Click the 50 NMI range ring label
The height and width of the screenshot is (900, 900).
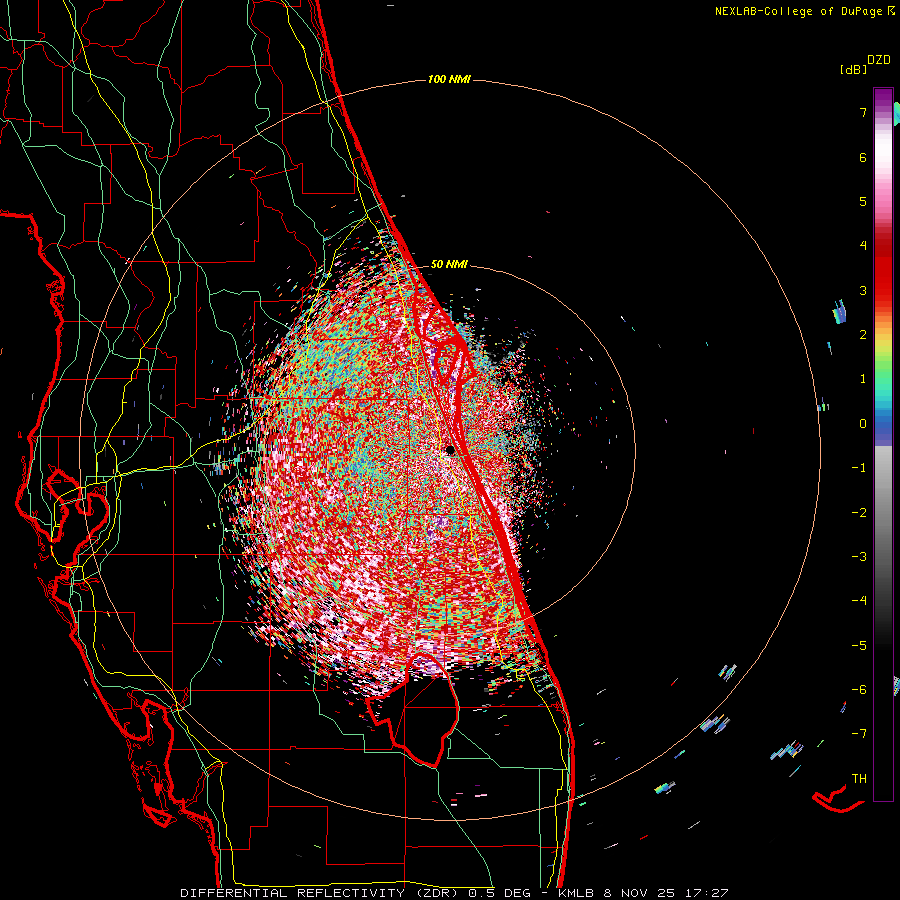coord(449,265)
